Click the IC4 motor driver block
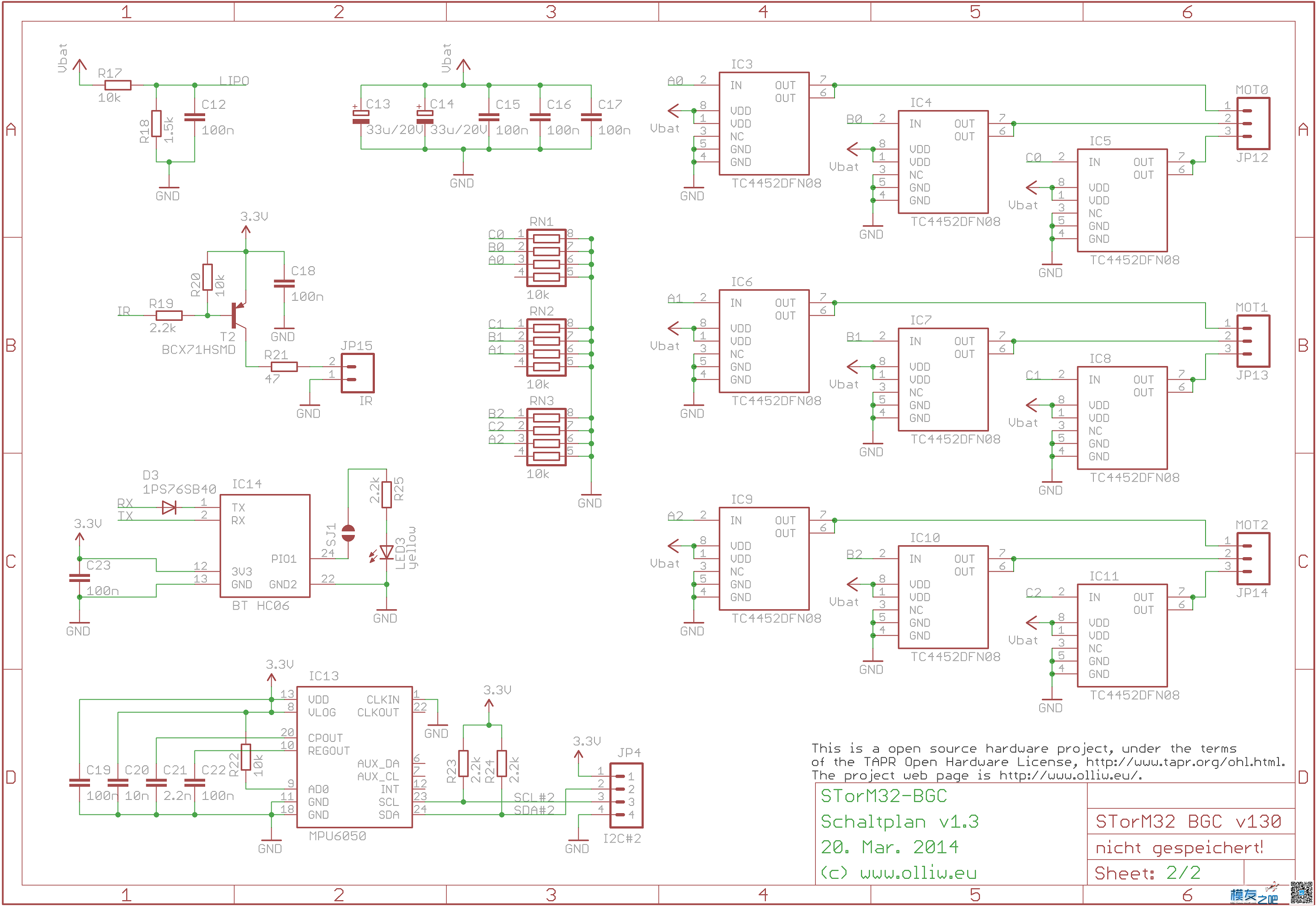The image size is (1316, 907). [943, 162]
